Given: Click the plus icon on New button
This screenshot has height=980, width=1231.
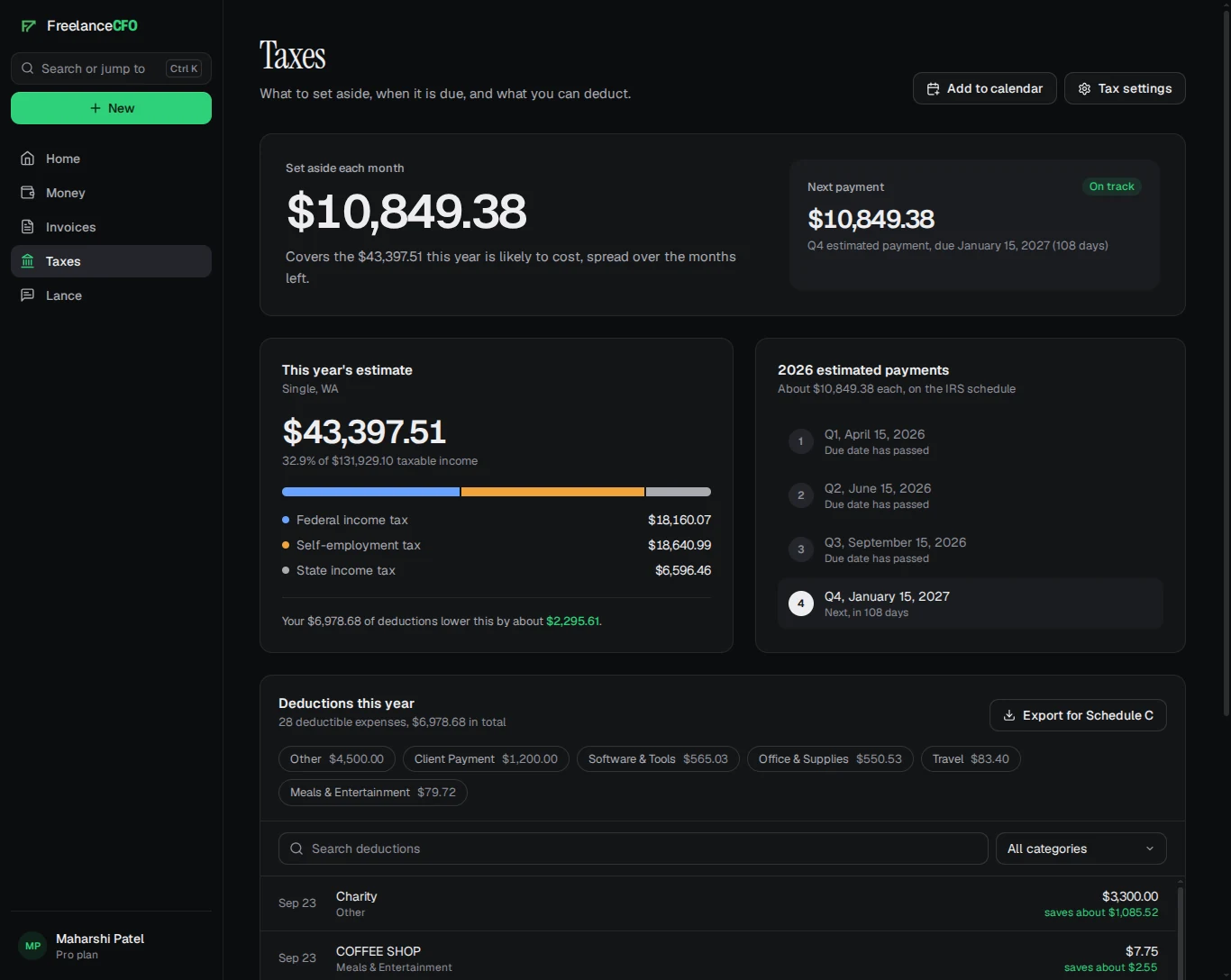Looking at the screenshot, I should tap(96, 108).
